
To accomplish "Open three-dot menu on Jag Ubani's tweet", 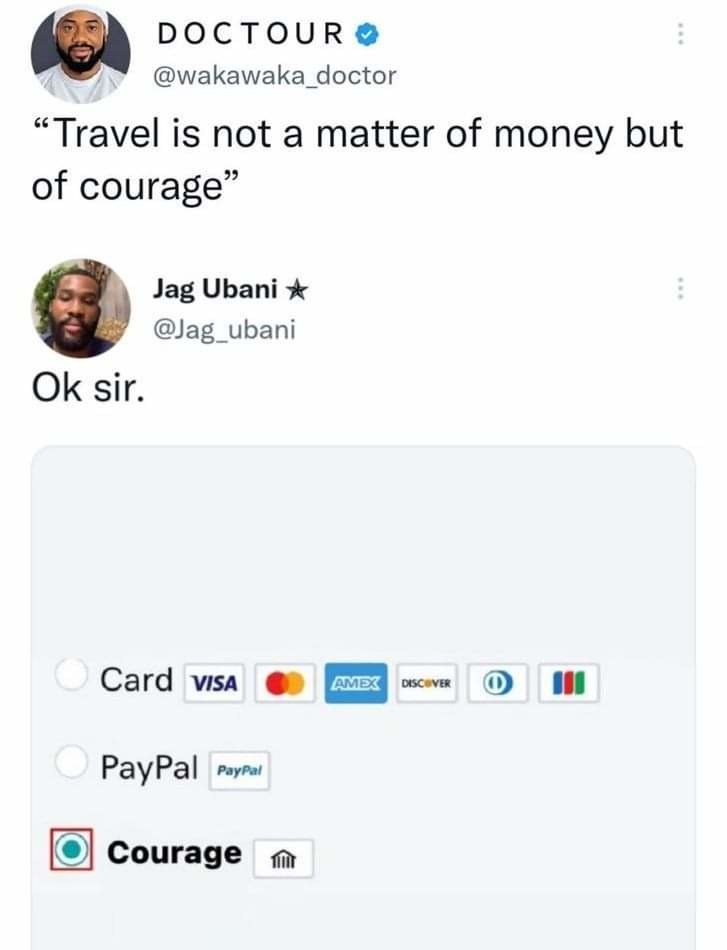I will click(x=680, y=288).
